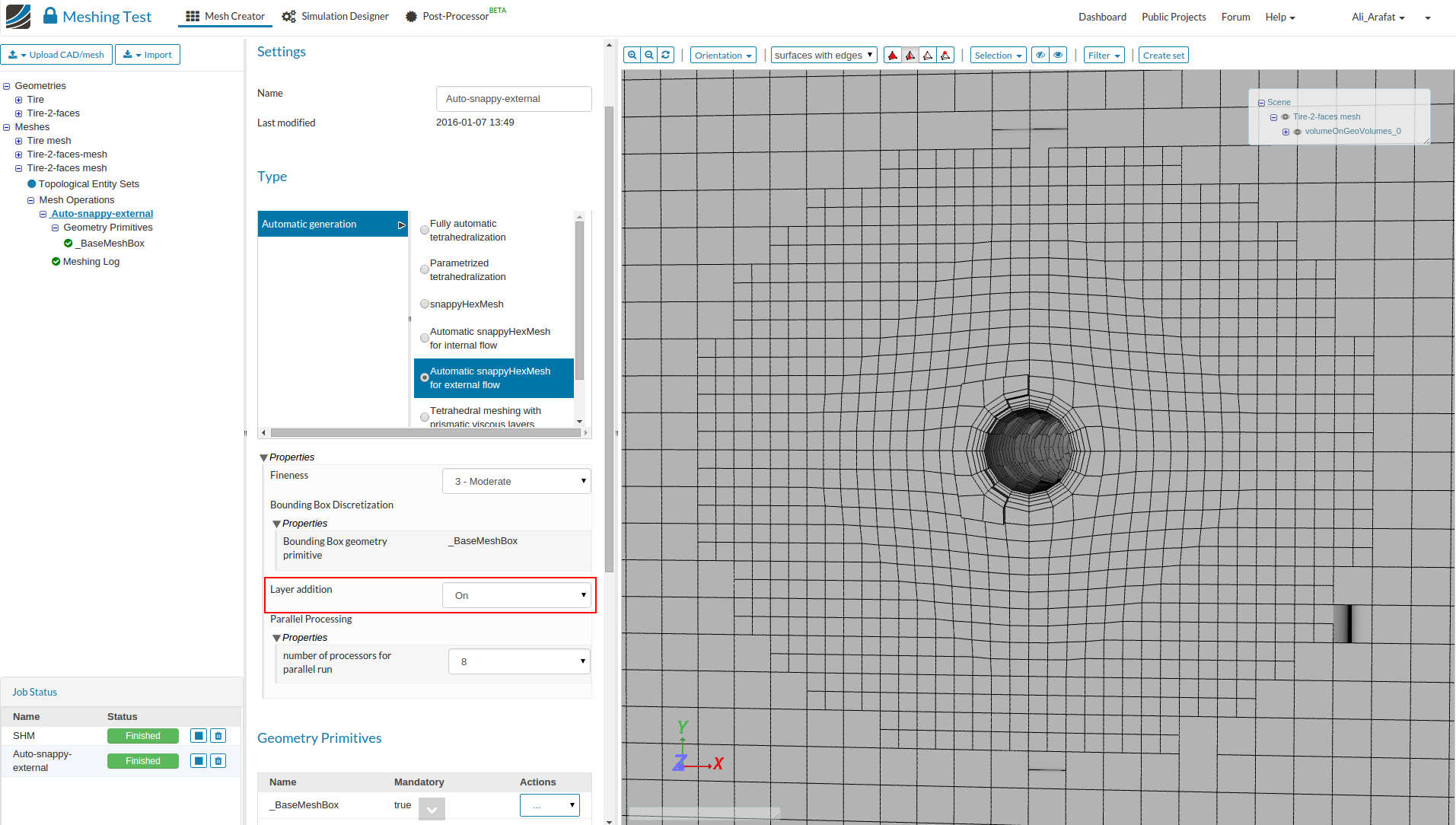Click the Create set button
Screen dimensions: 1456x825
coord(1163,55)
